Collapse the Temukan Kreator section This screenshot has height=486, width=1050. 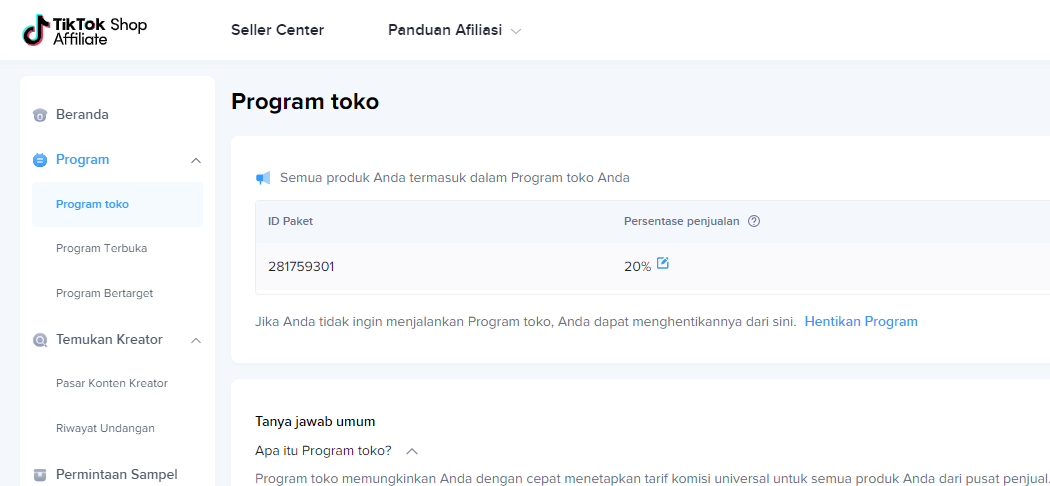pos(196,340)
